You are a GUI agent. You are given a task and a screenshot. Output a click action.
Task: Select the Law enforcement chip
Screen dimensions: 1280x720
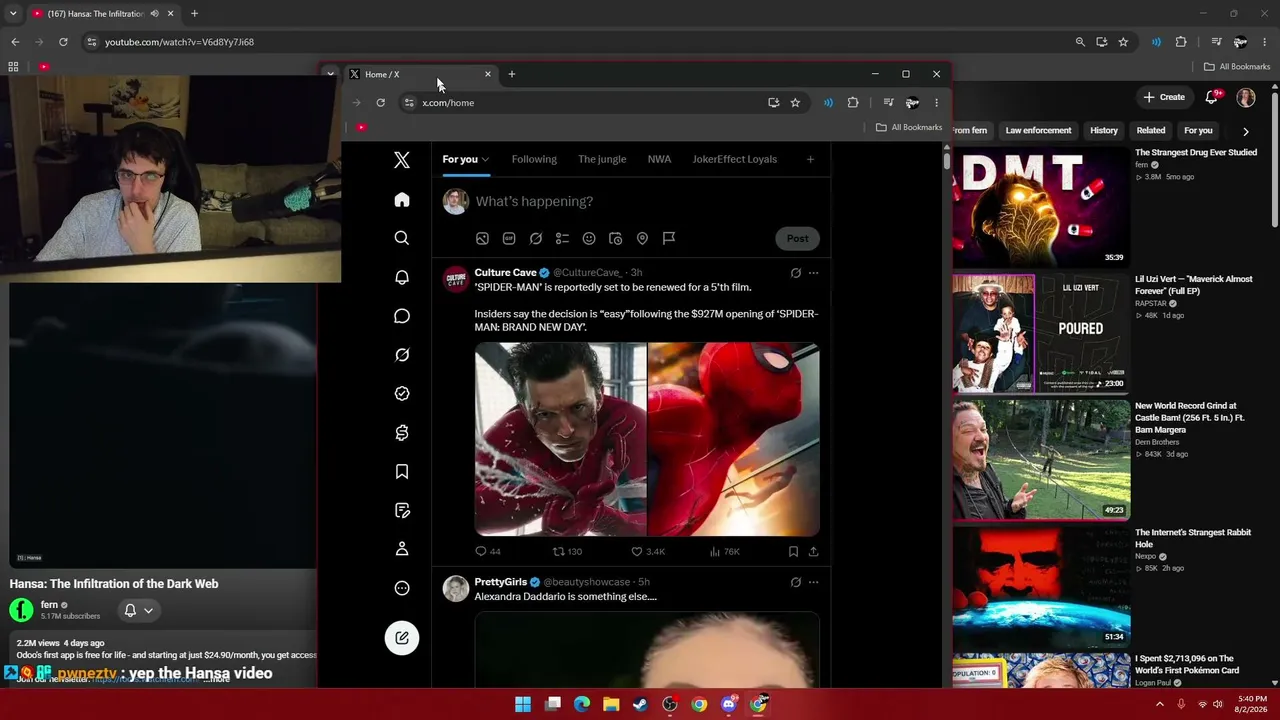[x=1038, y=131]
